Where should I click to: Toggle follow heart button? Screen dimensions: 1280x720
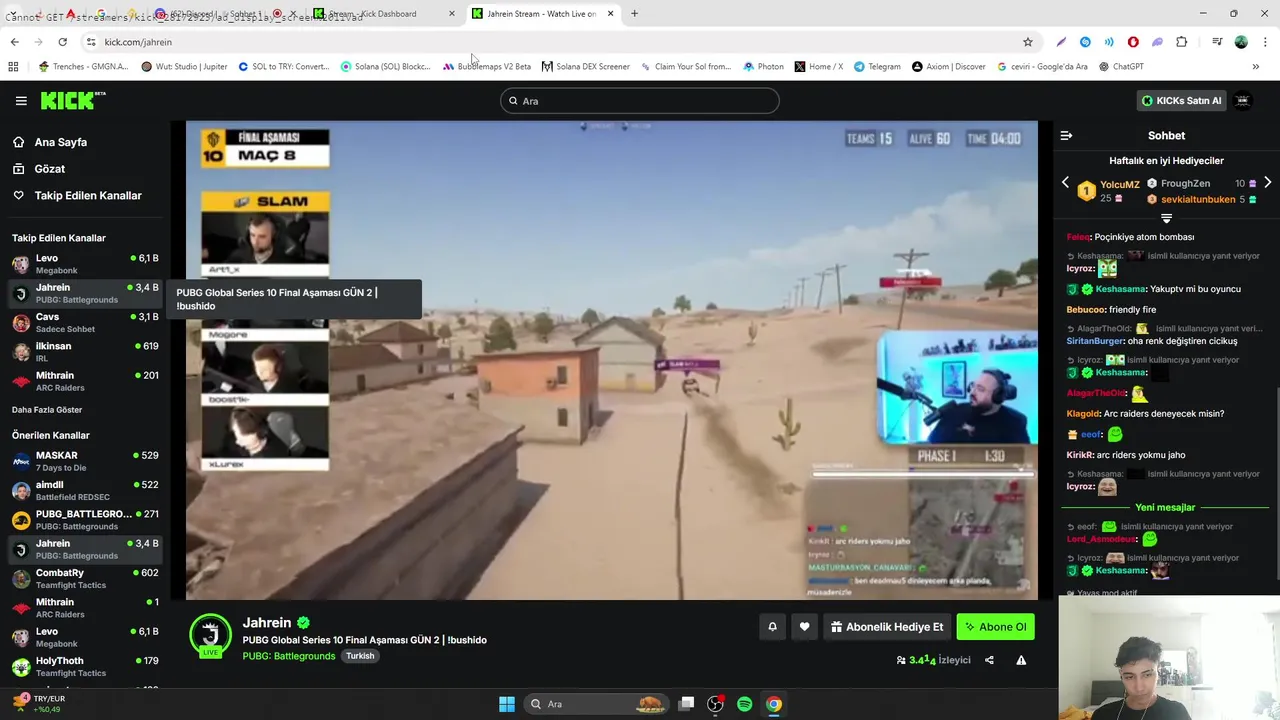(x=804, y=627)
